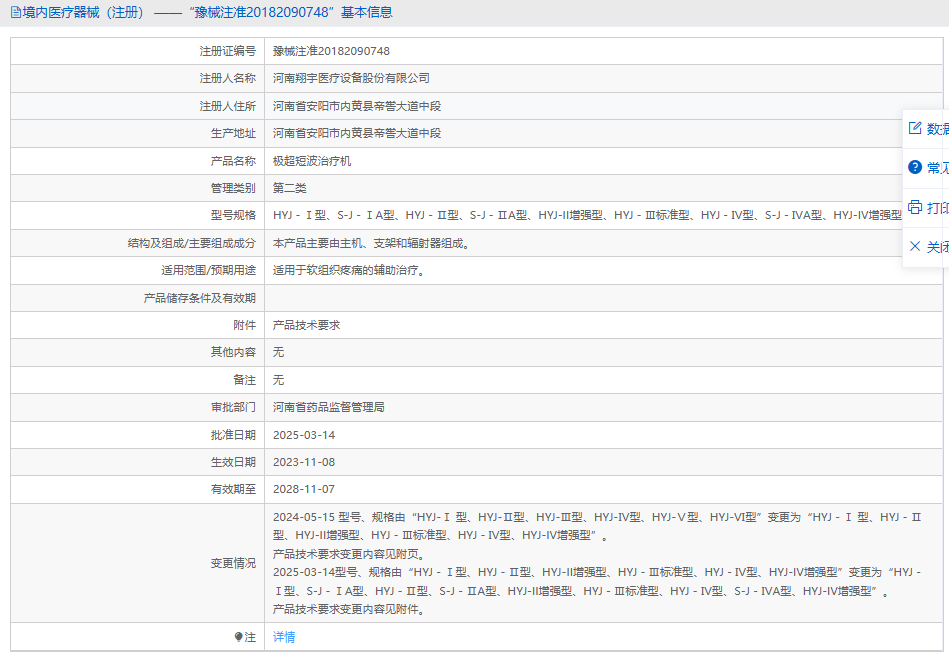Click the 打印 side panel button
949x656 pixels.
pyautogui.click(x=926, y=208)
